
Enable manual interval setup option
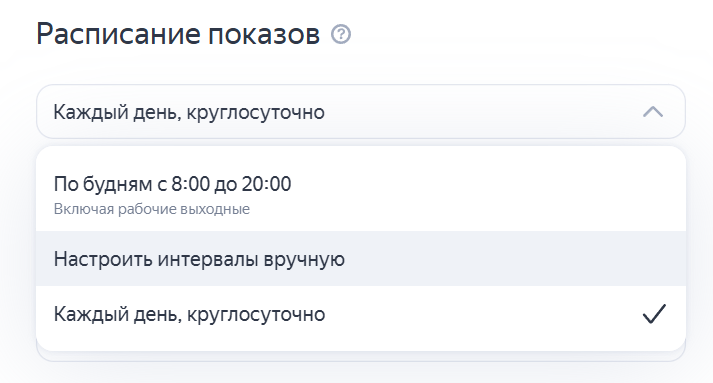pos(361,258)
